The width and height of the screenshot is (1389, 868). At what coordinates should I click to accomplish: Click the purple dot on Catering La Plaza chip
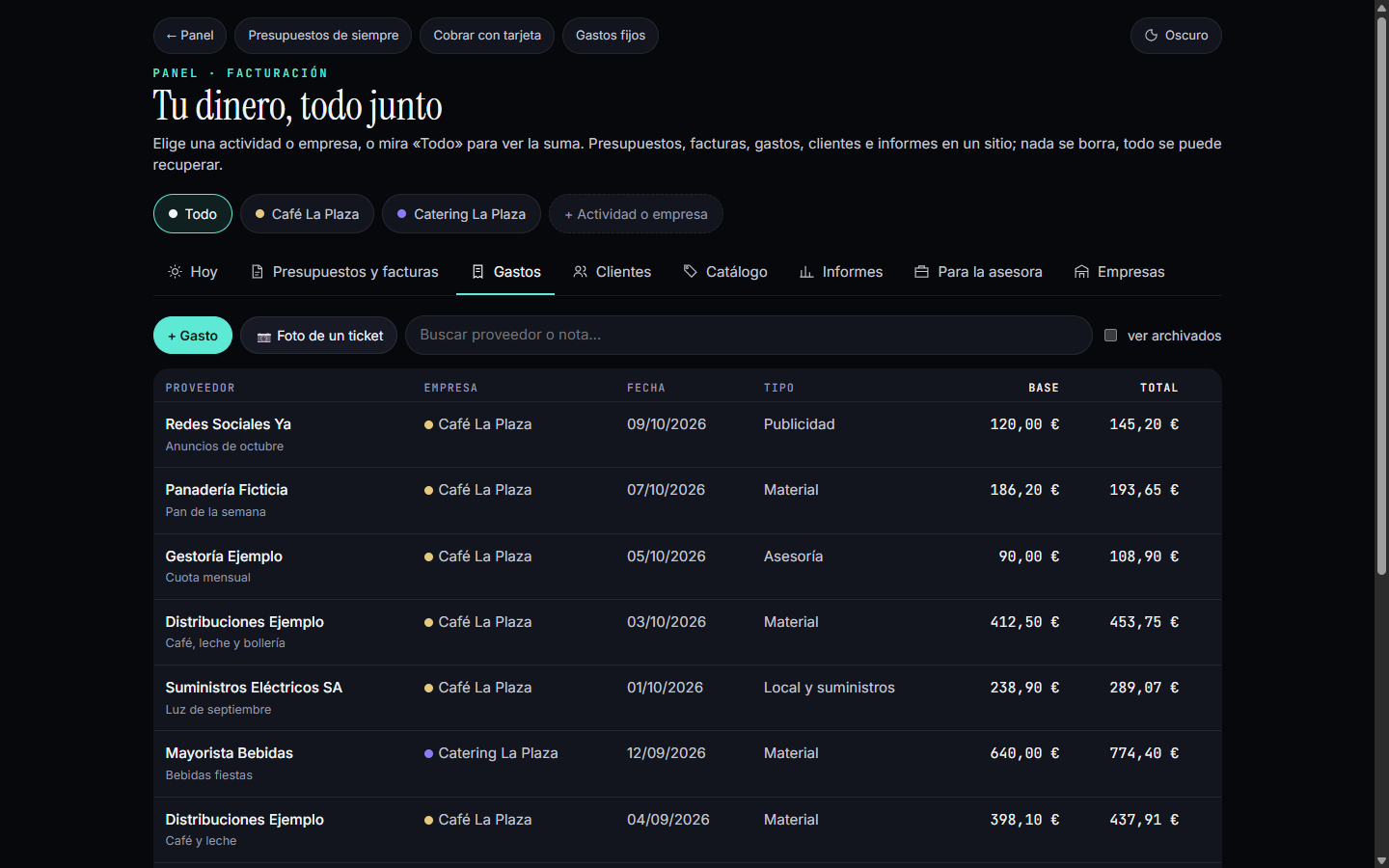tap(401, 214)
